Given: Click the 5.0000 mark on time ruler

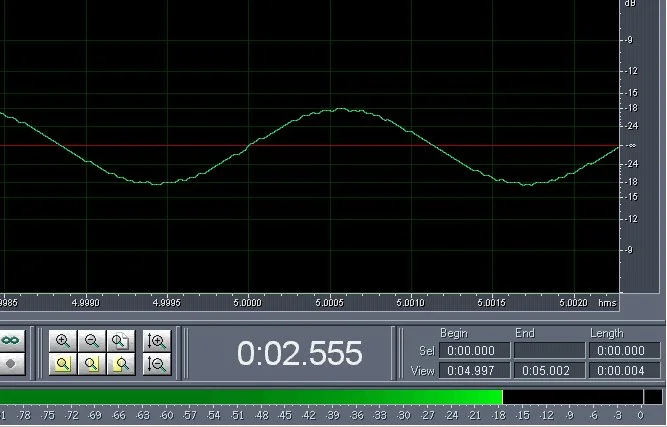Looking at the screenshot, I should 247,300.
